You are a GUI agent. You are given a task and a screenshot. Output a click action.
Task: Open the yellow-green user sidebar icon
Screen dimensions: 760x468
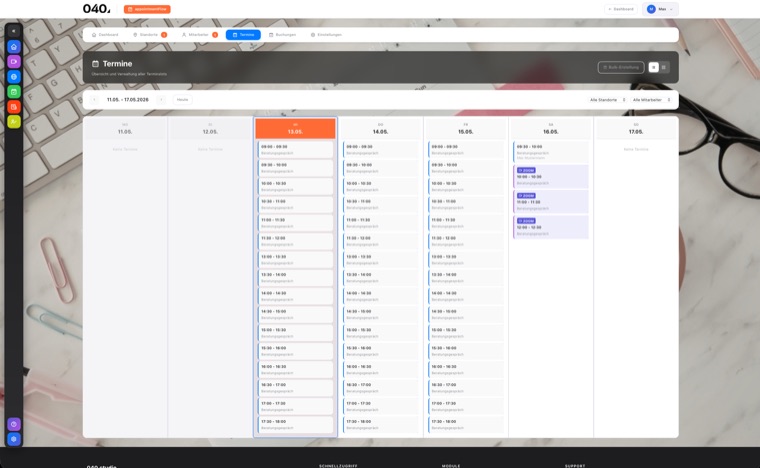click(x=14, y=122)
